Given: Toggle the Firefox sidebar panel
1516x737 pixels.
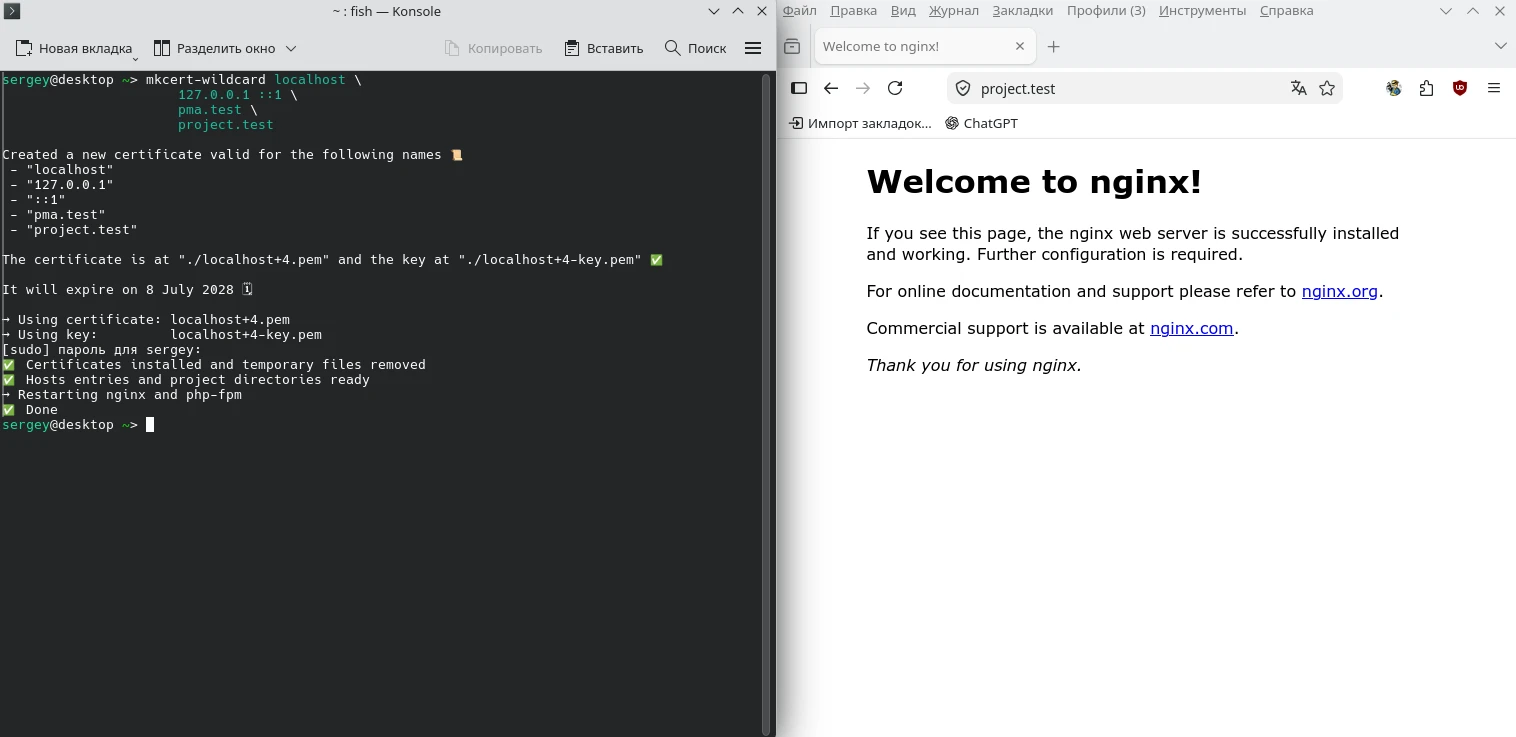Looking at the screenshot, I should [x=798, y=88].
